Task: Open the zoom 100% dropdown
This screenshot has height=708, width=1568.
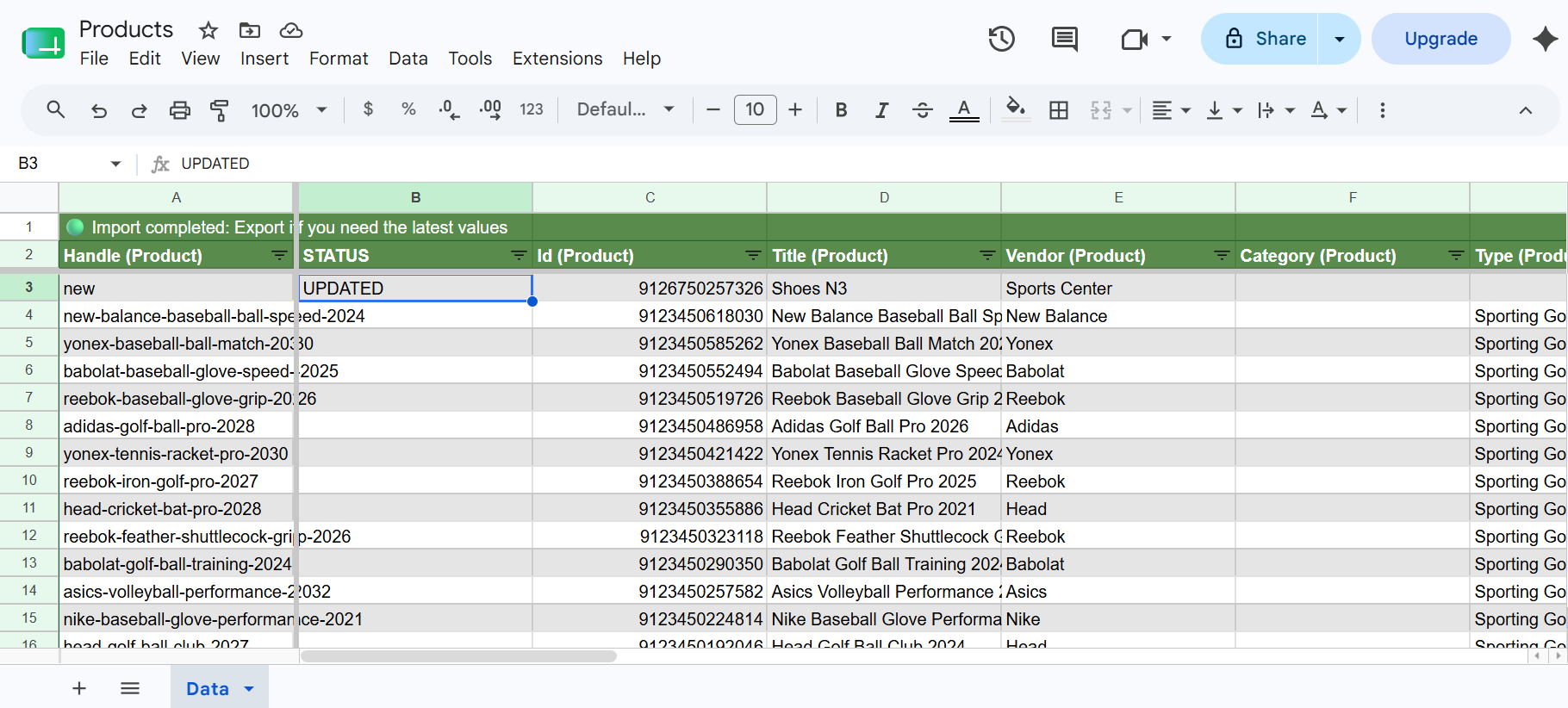Action: click(289, 110)
